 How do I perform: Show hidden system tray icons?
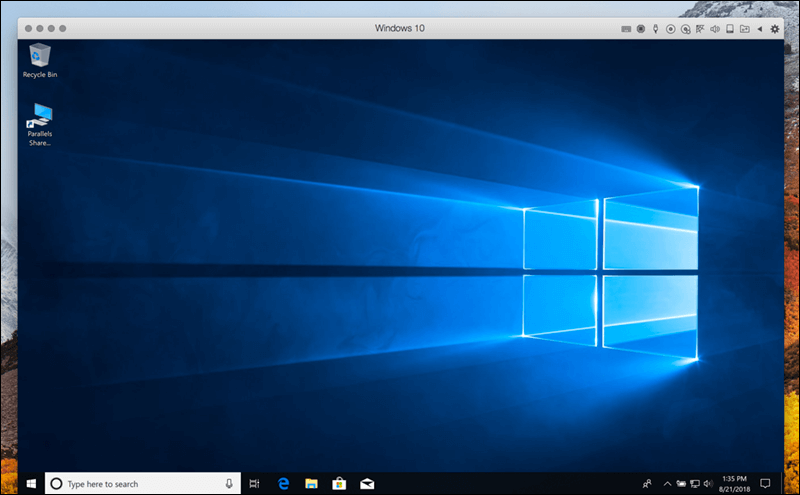coord(667,483)
